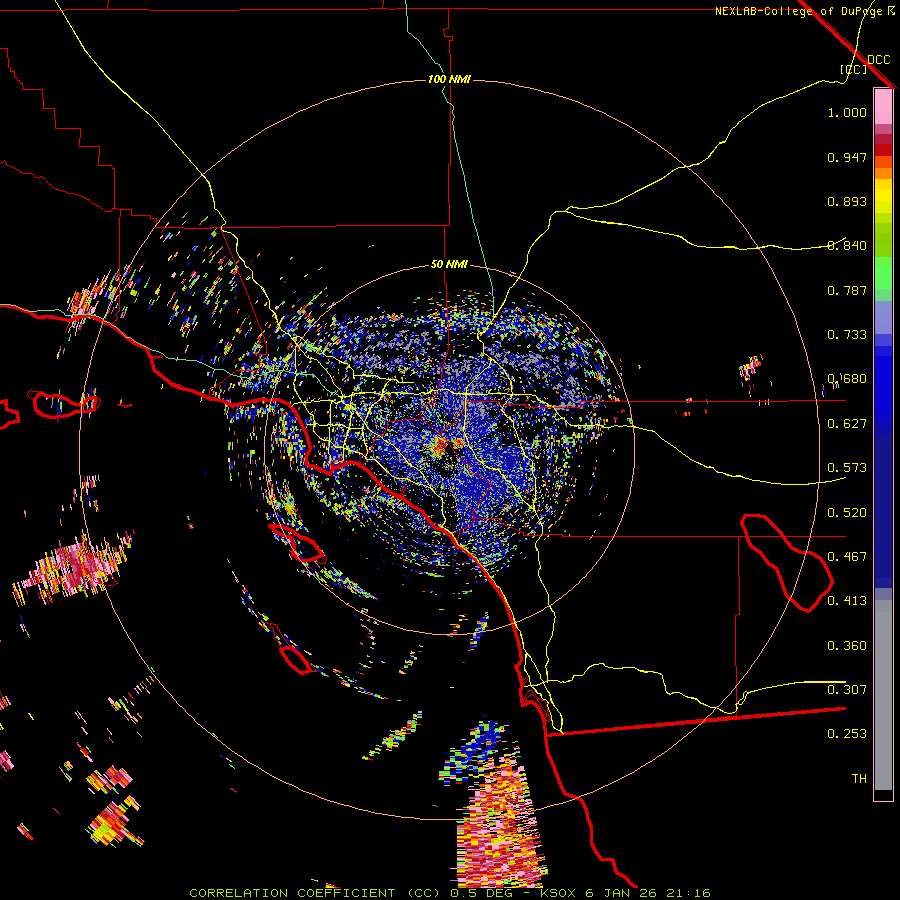
Task: Pick the bright green segment of the color bar
Action: point(883,273)
